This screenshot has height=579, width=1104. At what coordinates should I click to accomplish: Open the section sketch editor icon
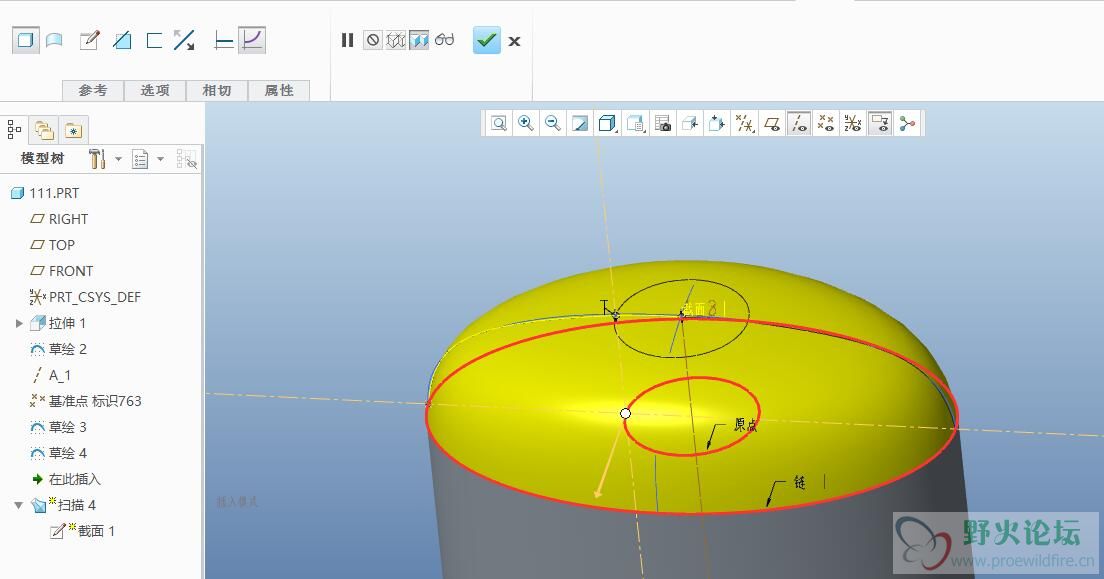pyautogui.click(x=89, y=41)
